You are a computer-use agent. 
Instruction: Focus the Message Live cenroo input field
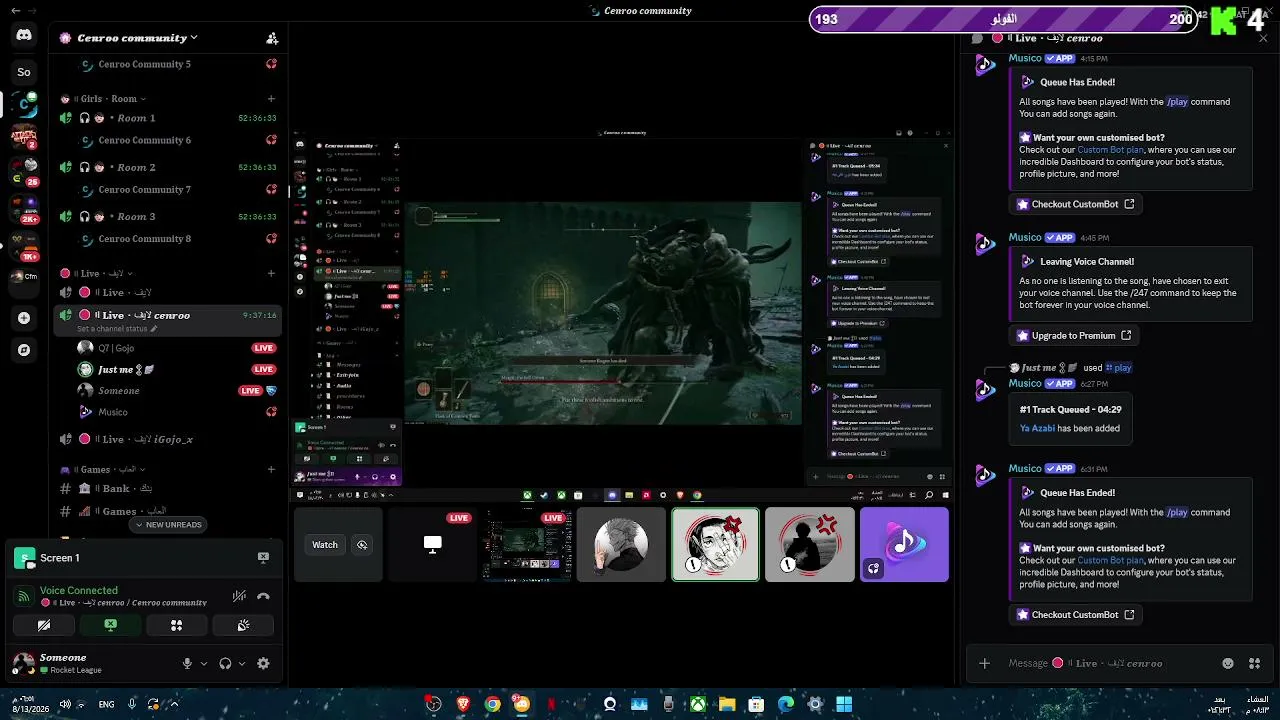[x=1110, y=663]
